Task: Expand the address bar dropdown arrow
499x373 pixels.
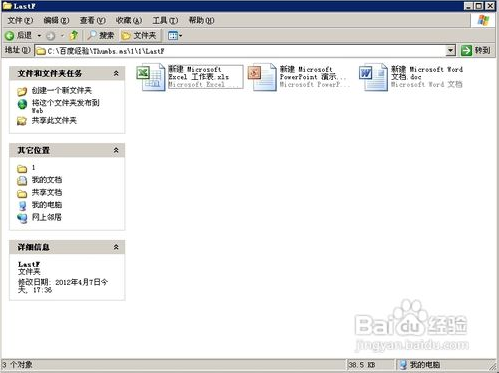Action: coord(450,51)
